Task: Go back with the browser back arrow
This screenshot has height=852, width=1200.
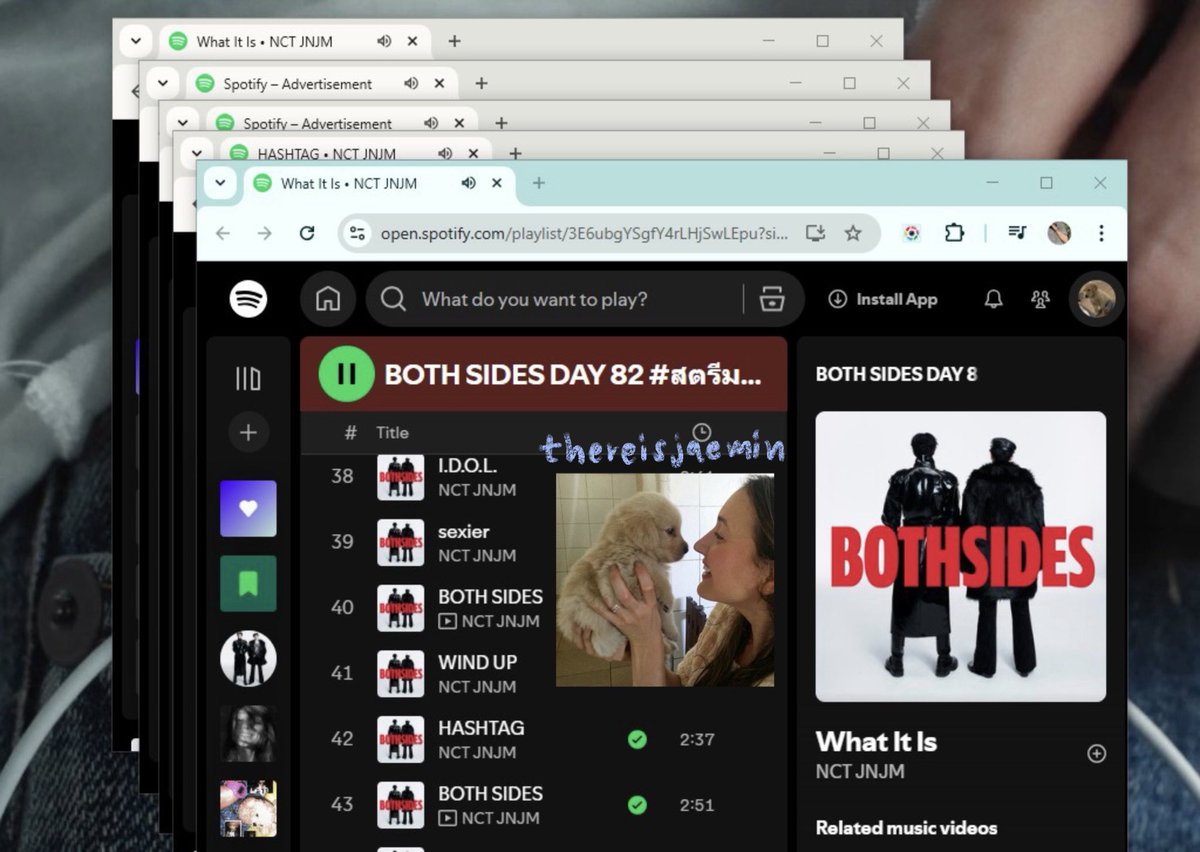Action: (223, 233)
